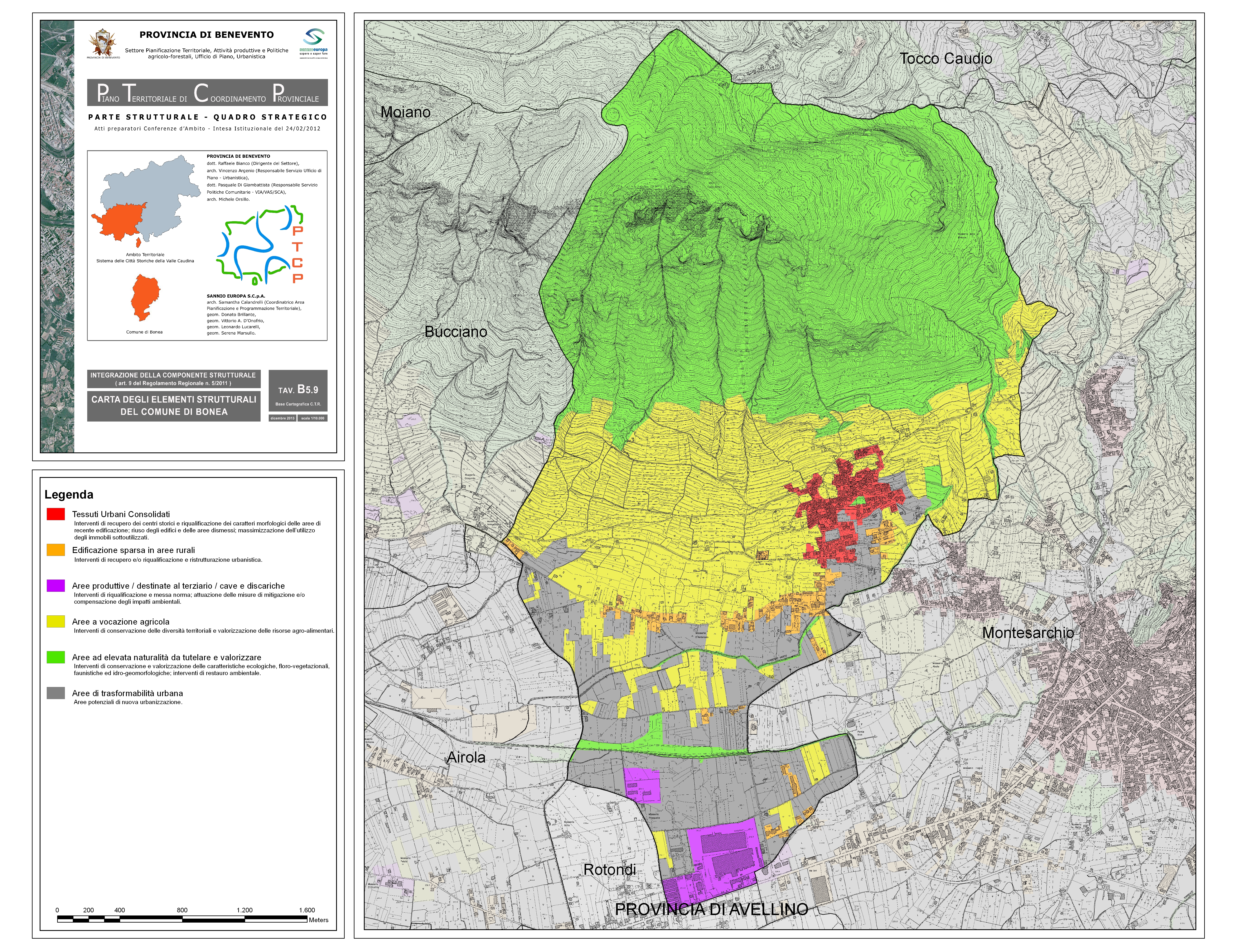Click the 'Legenda' heading
This screenshot has width=1233, height=952.
tap(69, 495)
